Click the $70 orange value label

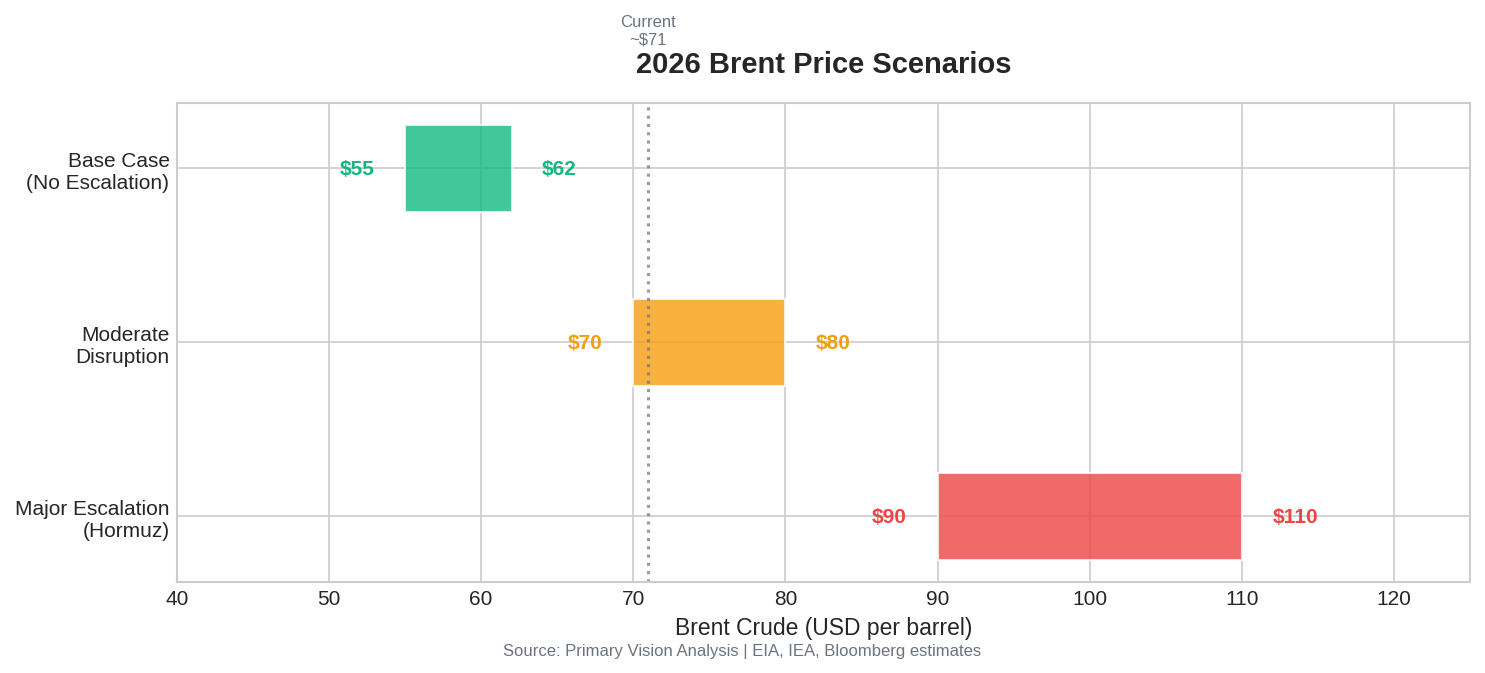point(585,342)
